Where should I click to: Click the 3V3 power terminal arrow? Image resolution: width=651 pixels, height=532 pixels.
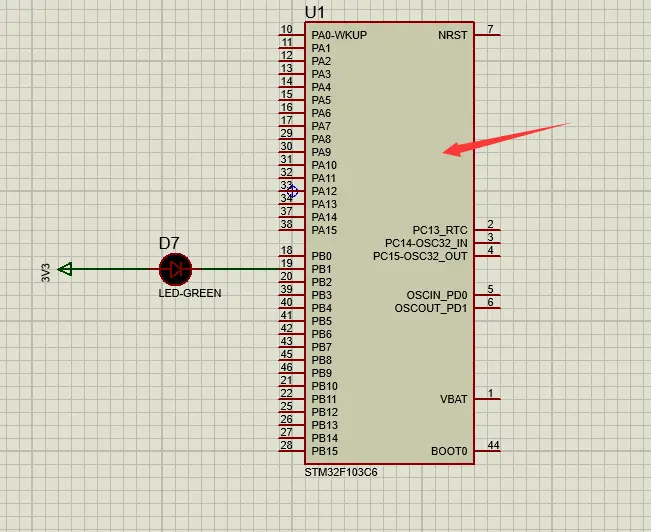pos(65,269)
